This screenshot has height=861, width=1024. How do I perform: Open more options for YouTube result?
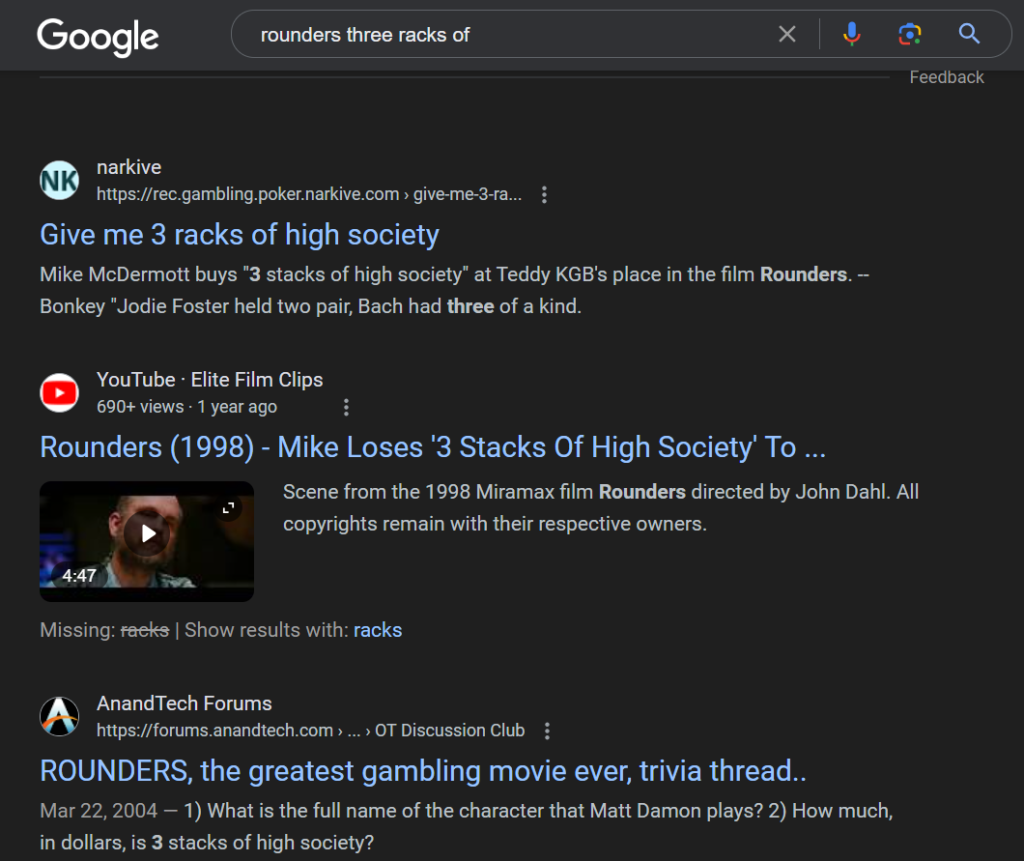tap(346, 407)
